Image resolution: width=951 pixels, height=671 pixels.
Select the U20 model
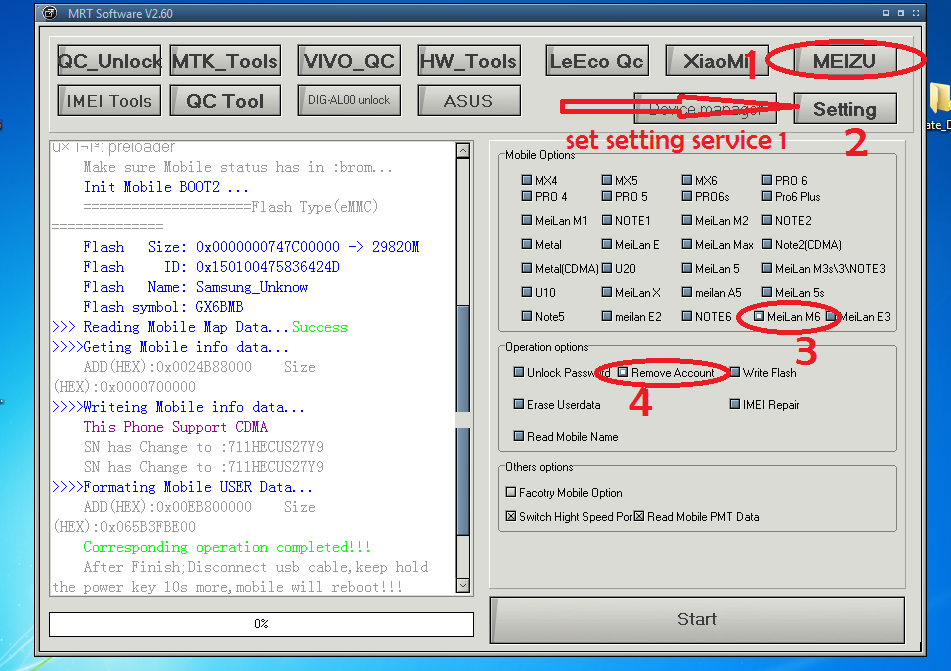[x=607, y=268]
